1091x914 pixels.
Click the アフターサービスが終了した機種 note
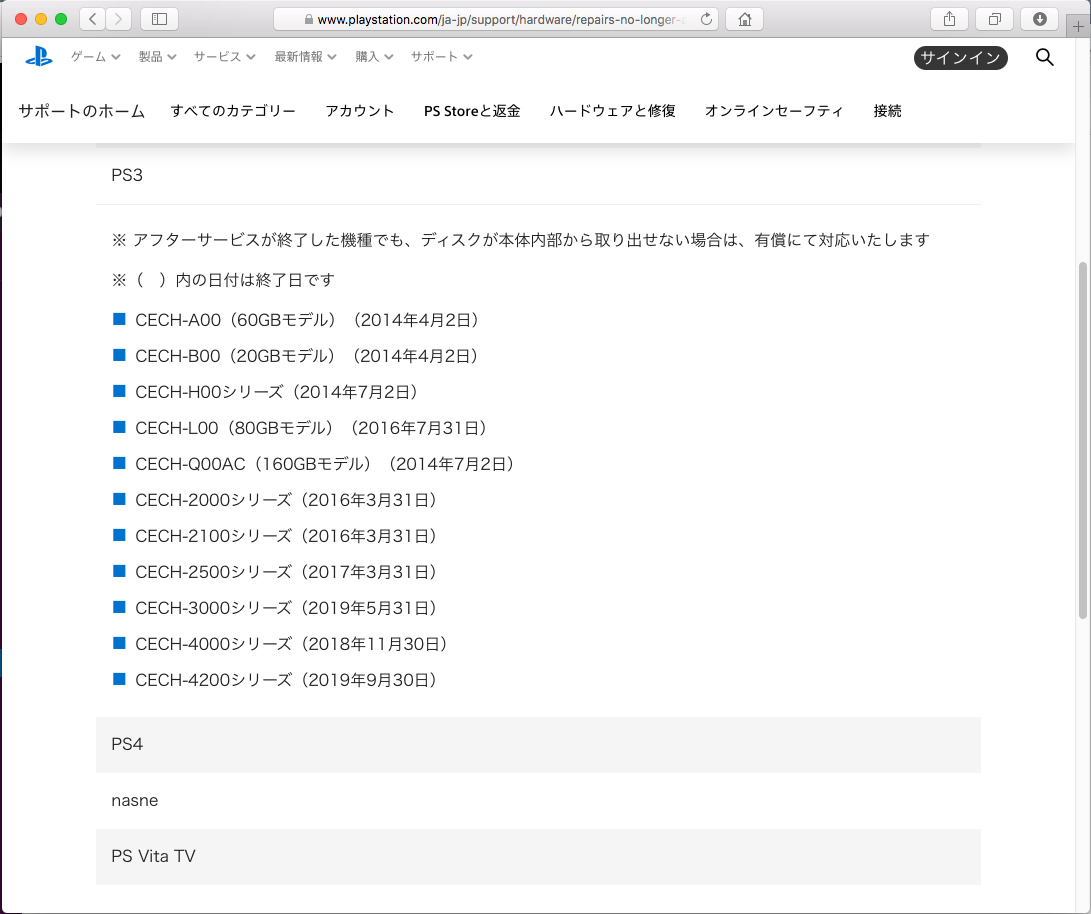point(520,241)
